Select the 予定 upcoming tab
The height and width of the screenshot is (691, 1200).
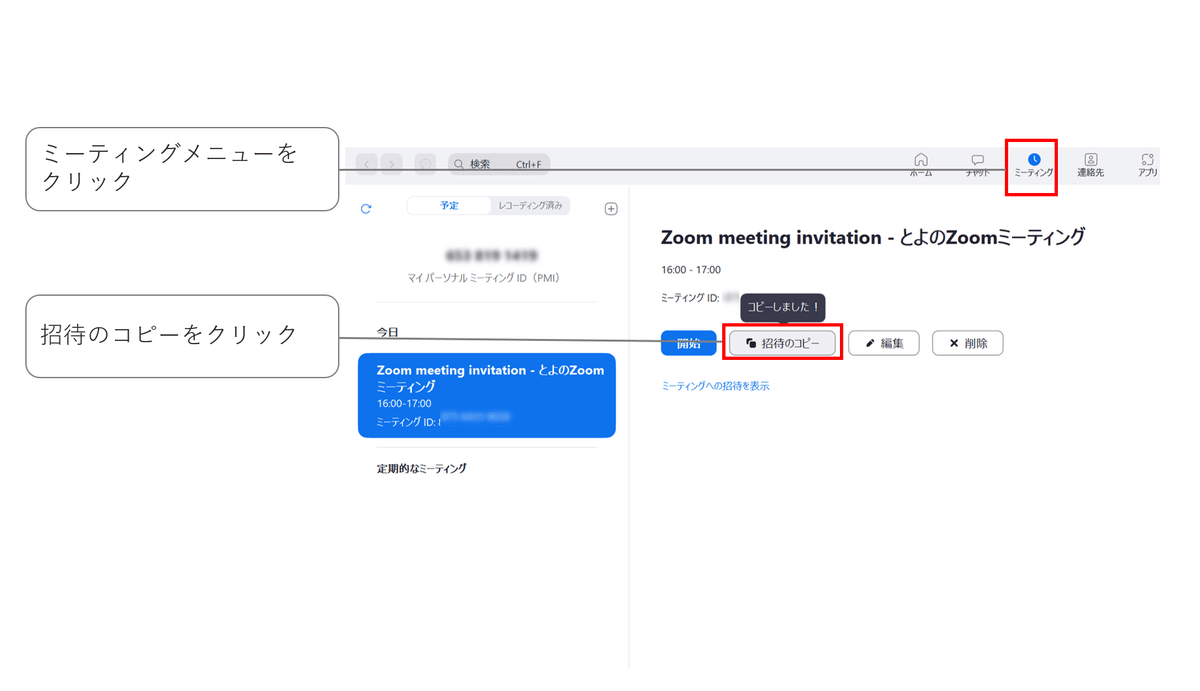pos(449,206)
